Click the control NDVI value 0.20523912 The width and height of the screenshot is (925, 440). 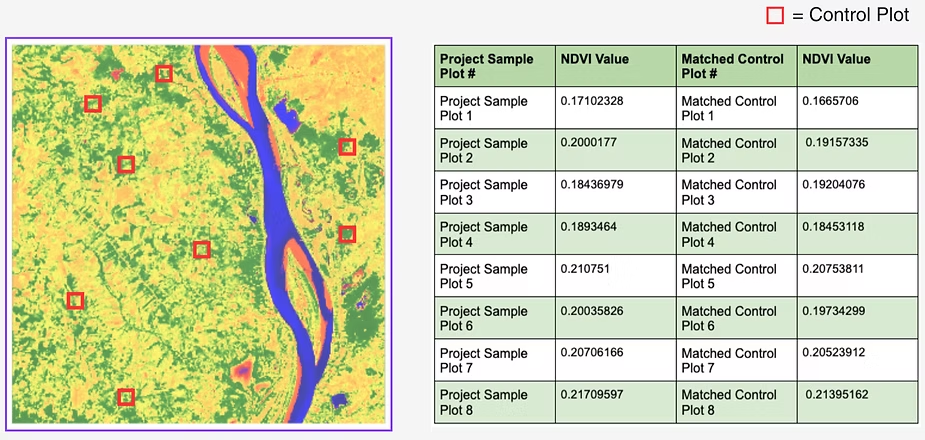[834, 353]
